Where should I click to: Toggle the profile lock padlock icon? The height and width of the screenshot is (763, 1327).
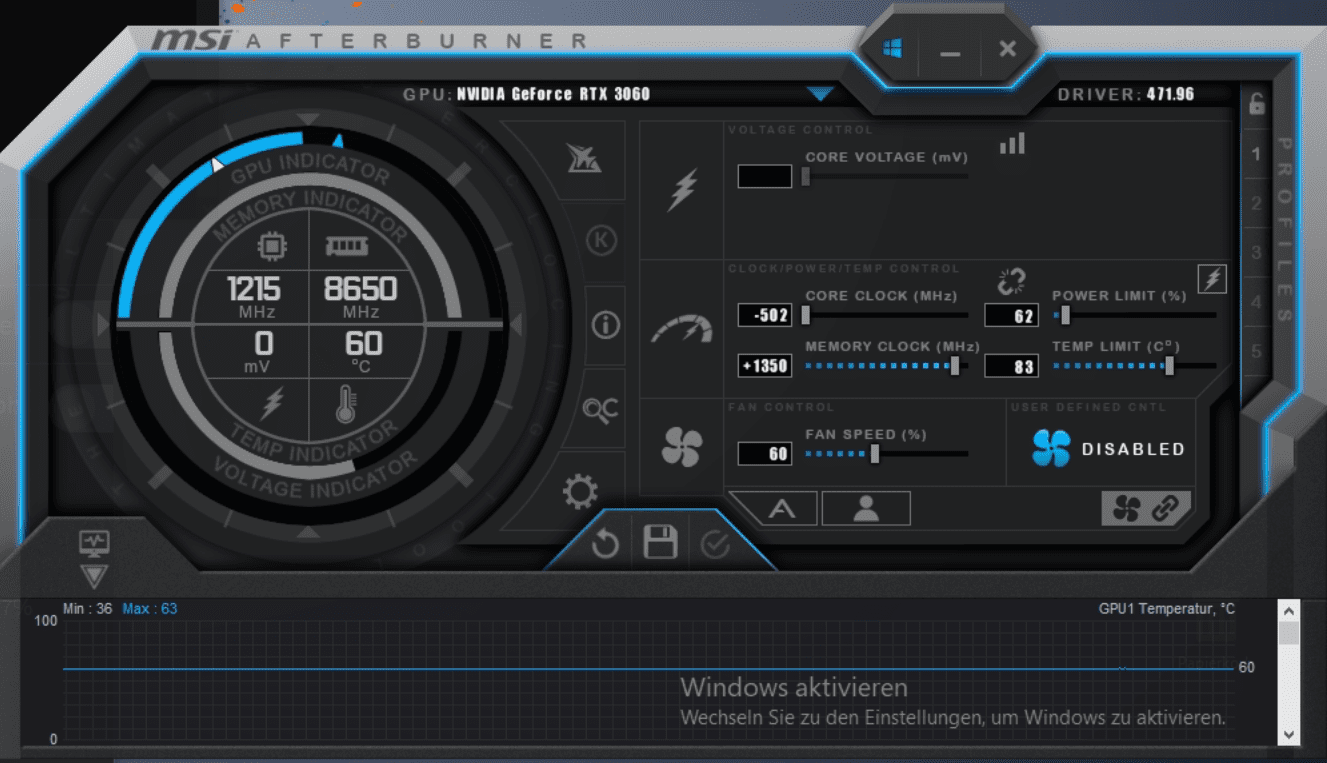pyautogui.click(x=1257, y=103)
